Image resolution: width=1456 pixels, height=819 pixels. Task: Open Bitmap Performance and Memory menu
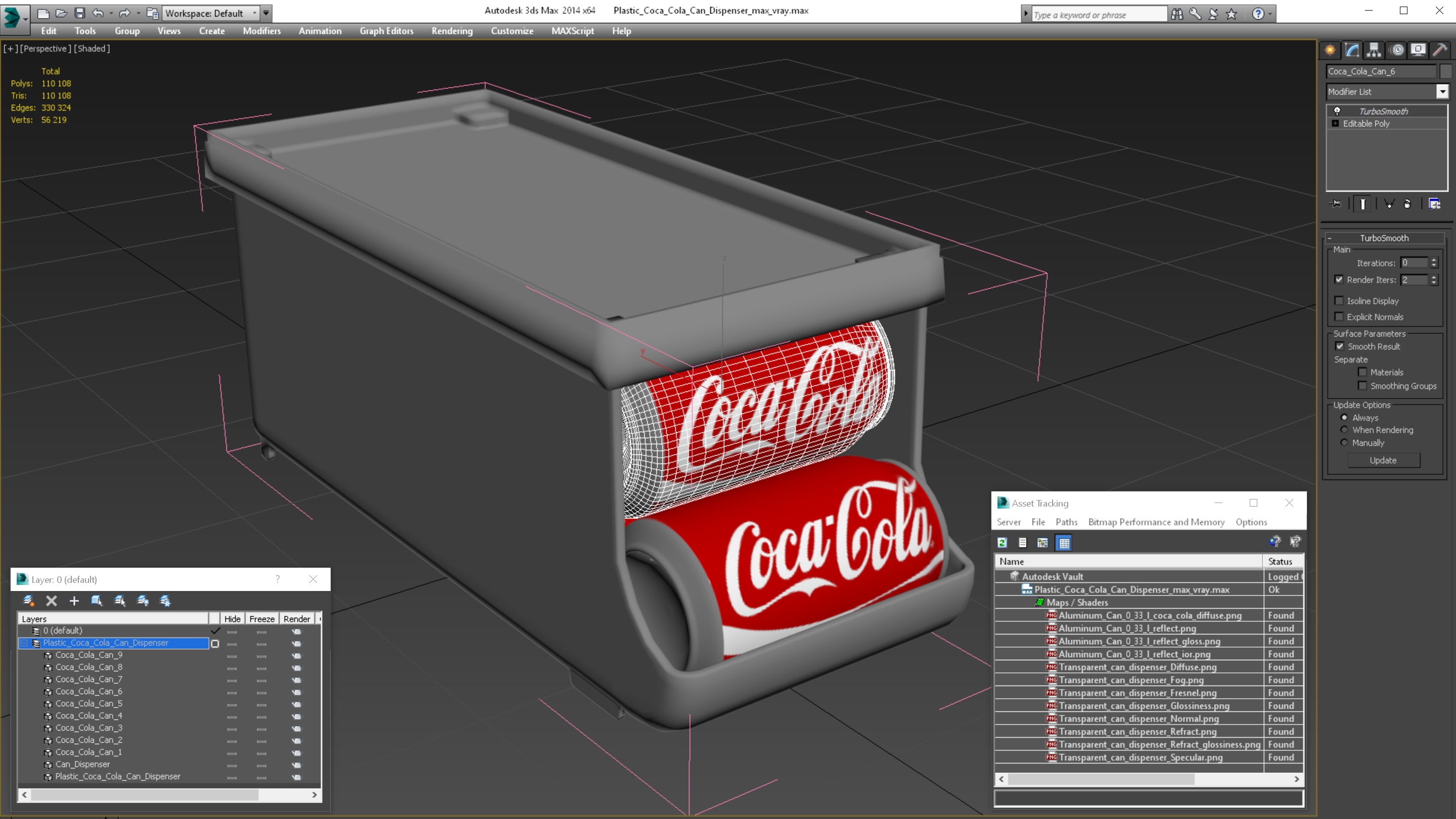[1156, 522]
